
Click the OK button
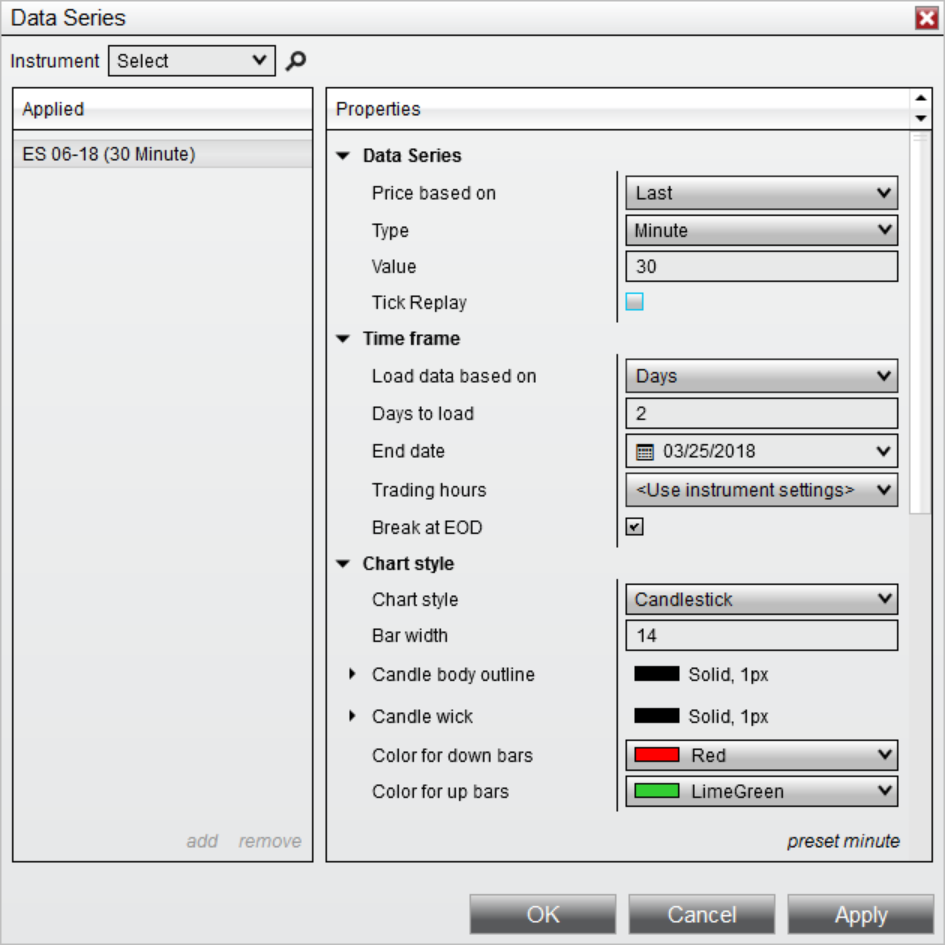(543, 914)
